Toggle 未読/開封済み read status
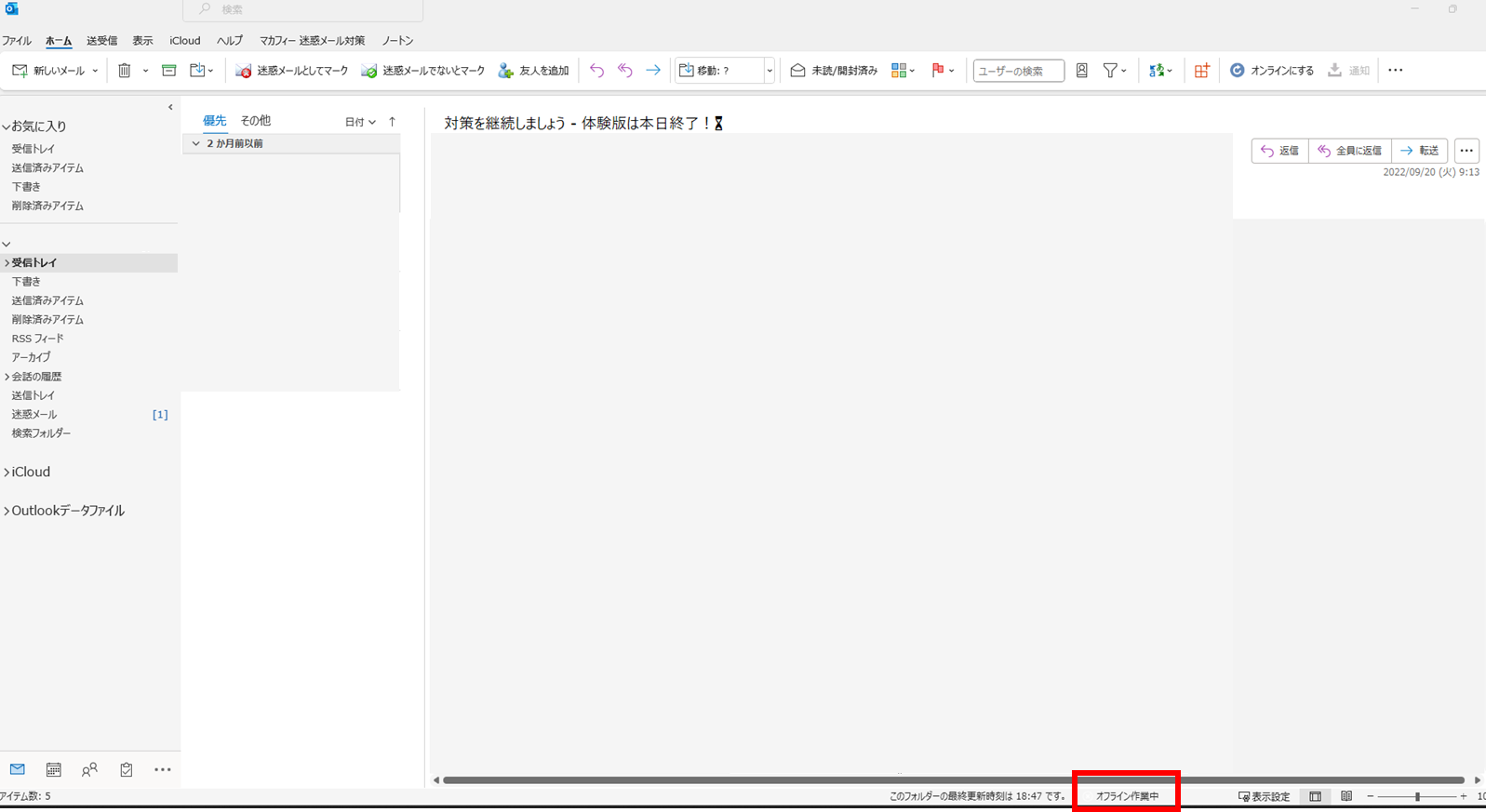Screen dimensions: 1486x812 (834, 71)
